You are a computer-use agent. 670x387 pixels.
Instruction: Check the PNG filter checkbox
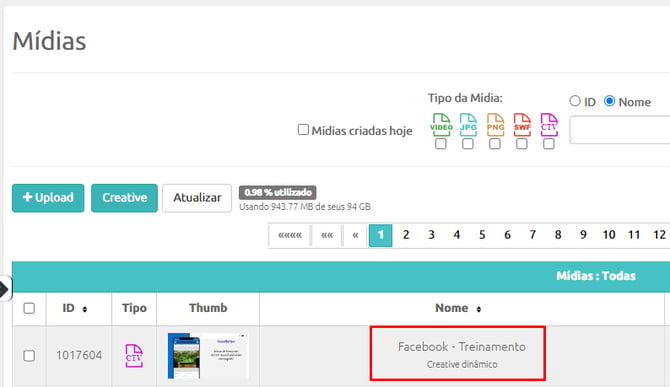point(495,144)
